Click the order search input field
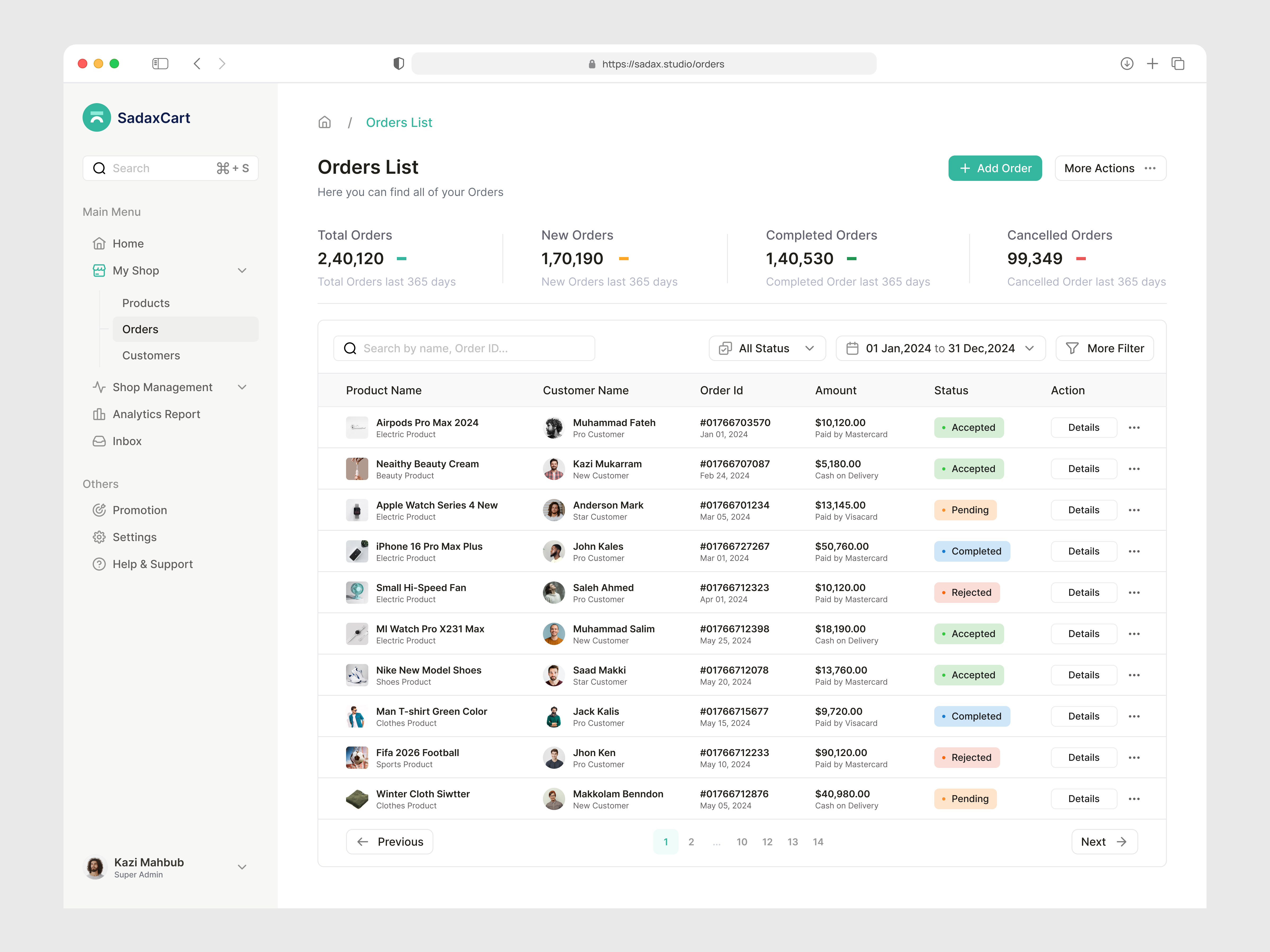 464,348
